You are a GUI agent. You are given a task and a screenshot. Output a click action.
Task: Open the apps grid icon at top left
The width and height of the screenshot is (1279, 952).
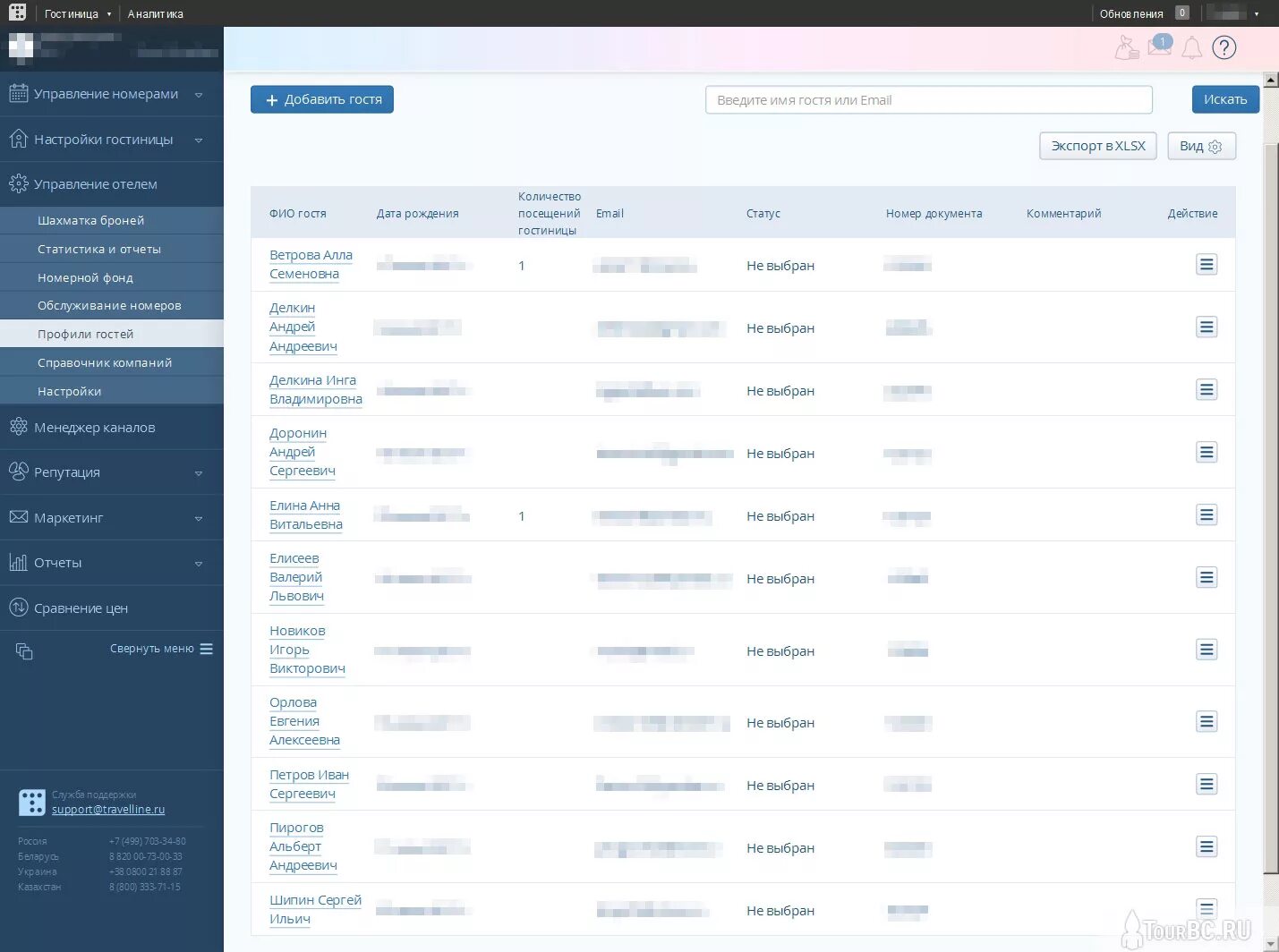(17, 13)
